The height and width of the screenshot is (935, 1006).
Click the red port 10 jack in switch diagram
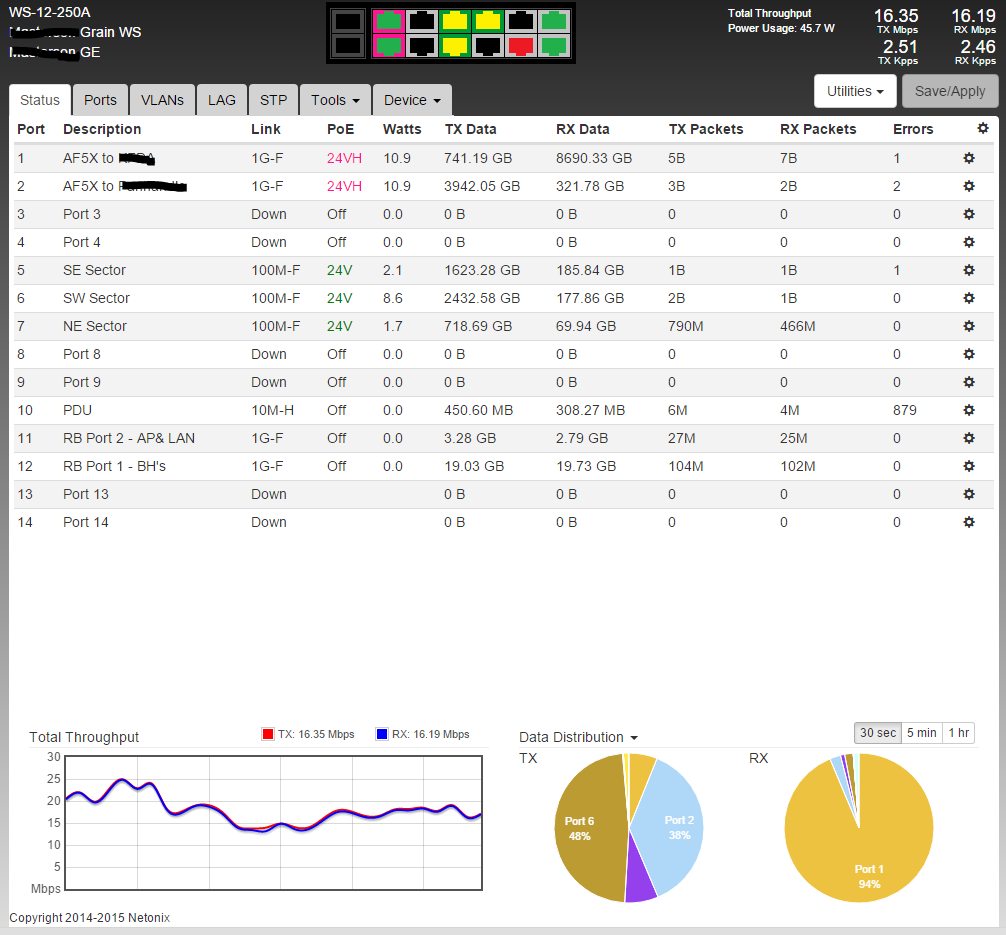click(x=520, y=46)
